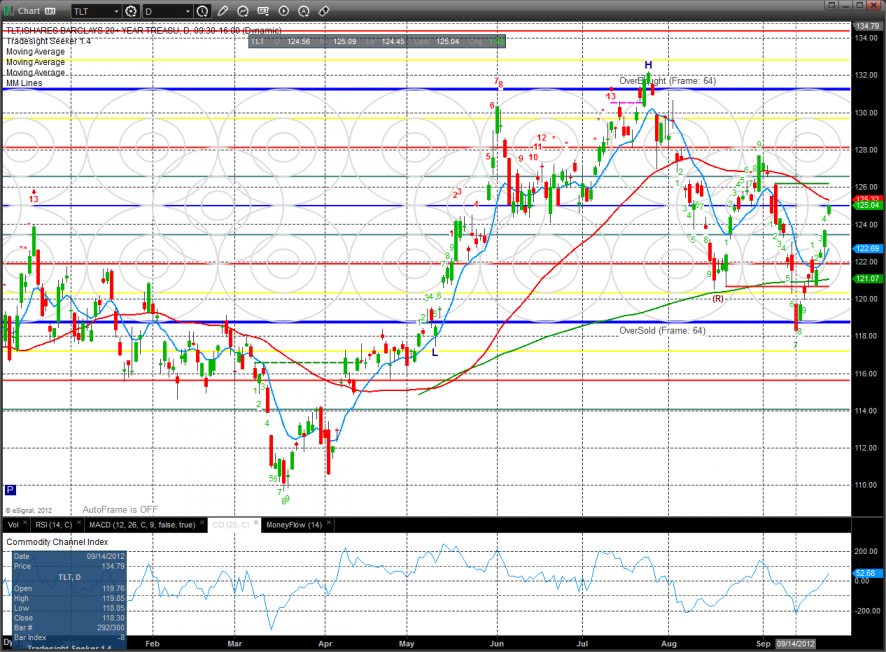Switch to the MoneyFlow (14) tab

tap(292, 524)
